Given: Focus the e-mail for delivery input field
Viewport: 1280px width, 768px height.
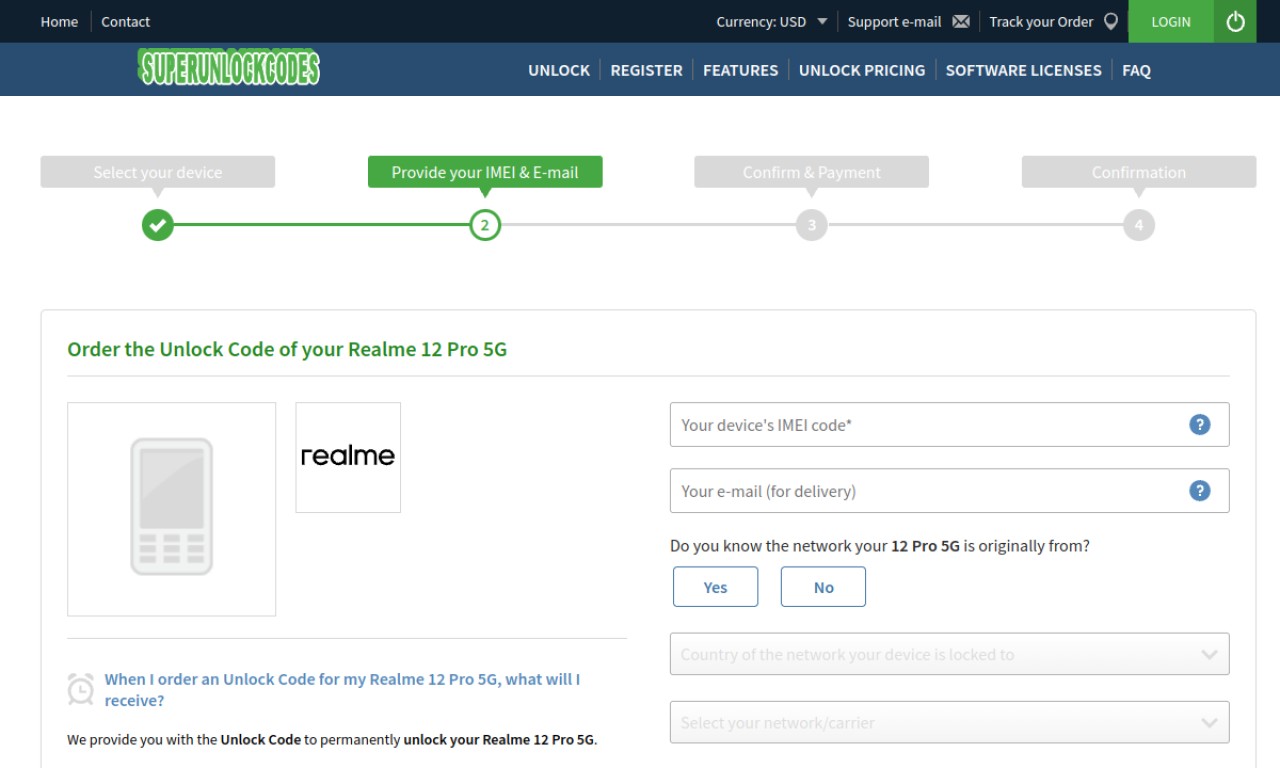Looking at the screenshot, I should 949,490.
